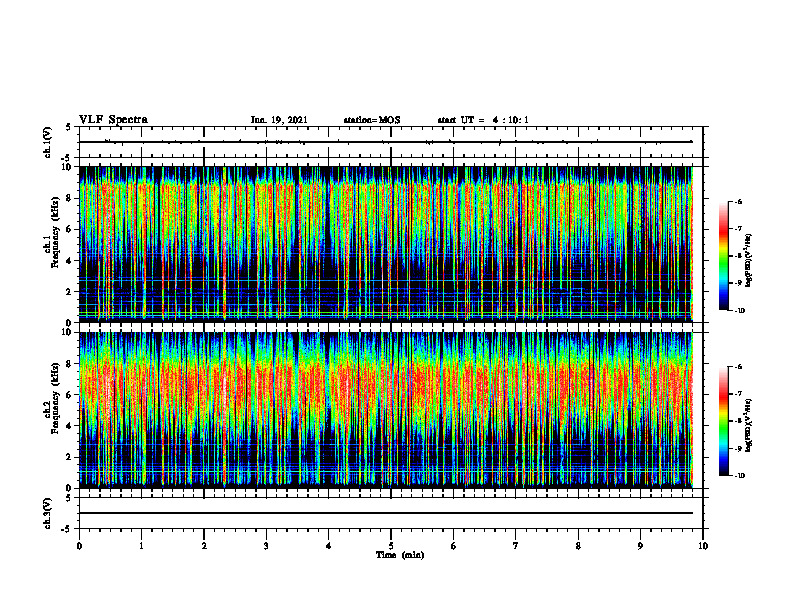Click the lower color bar's log(PSD) label
The height and width of the screenshot is (612, 792).
pos(749,425)
